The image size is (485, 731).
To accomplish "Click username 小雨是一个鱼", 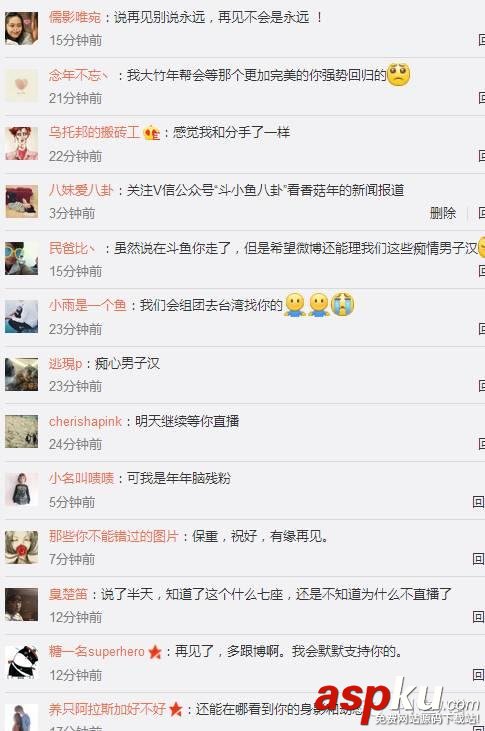I will click(88, 305).
